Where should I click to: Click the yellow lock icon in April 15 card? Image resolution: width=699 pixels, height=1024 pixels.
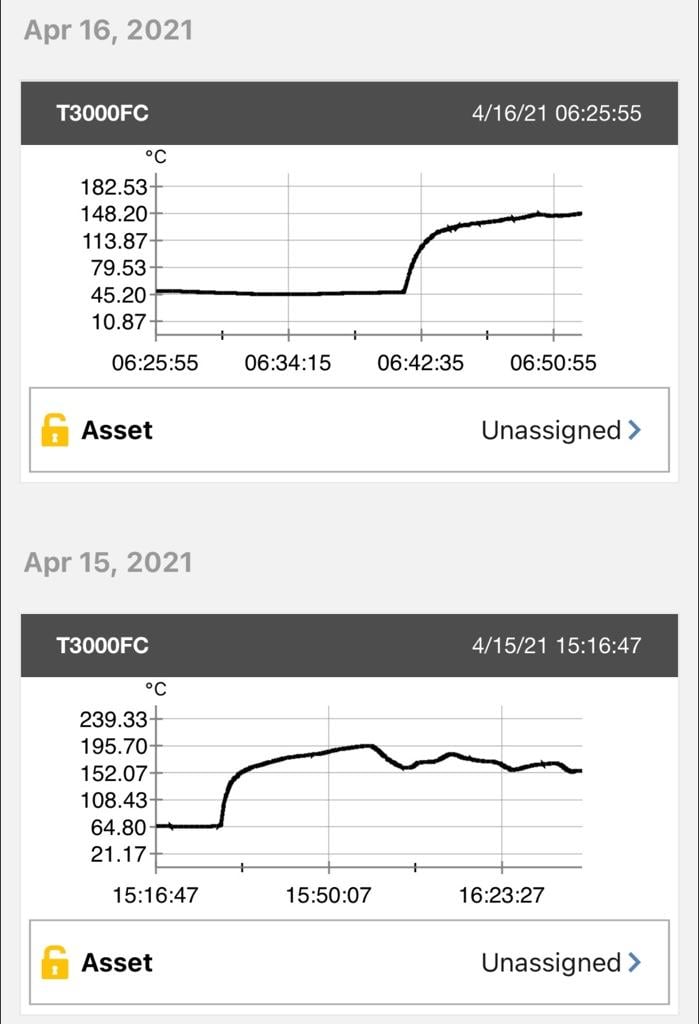click(55, 963)
